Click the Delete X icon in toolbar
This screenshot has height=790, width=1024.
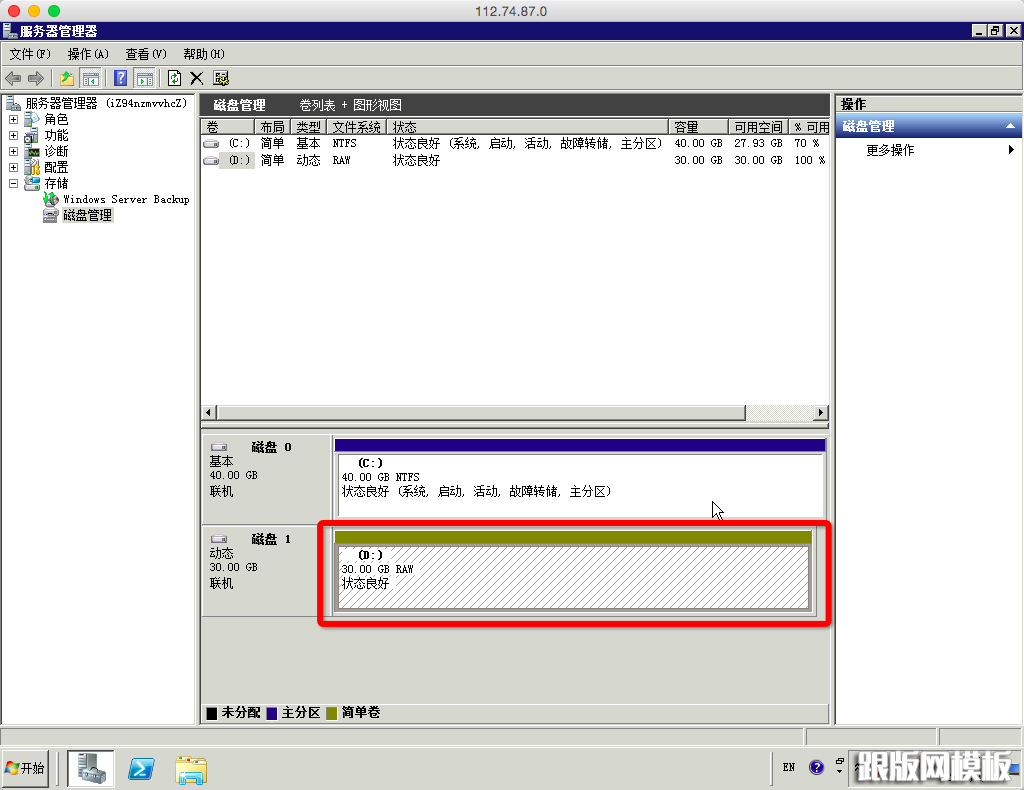coord(197,78)
